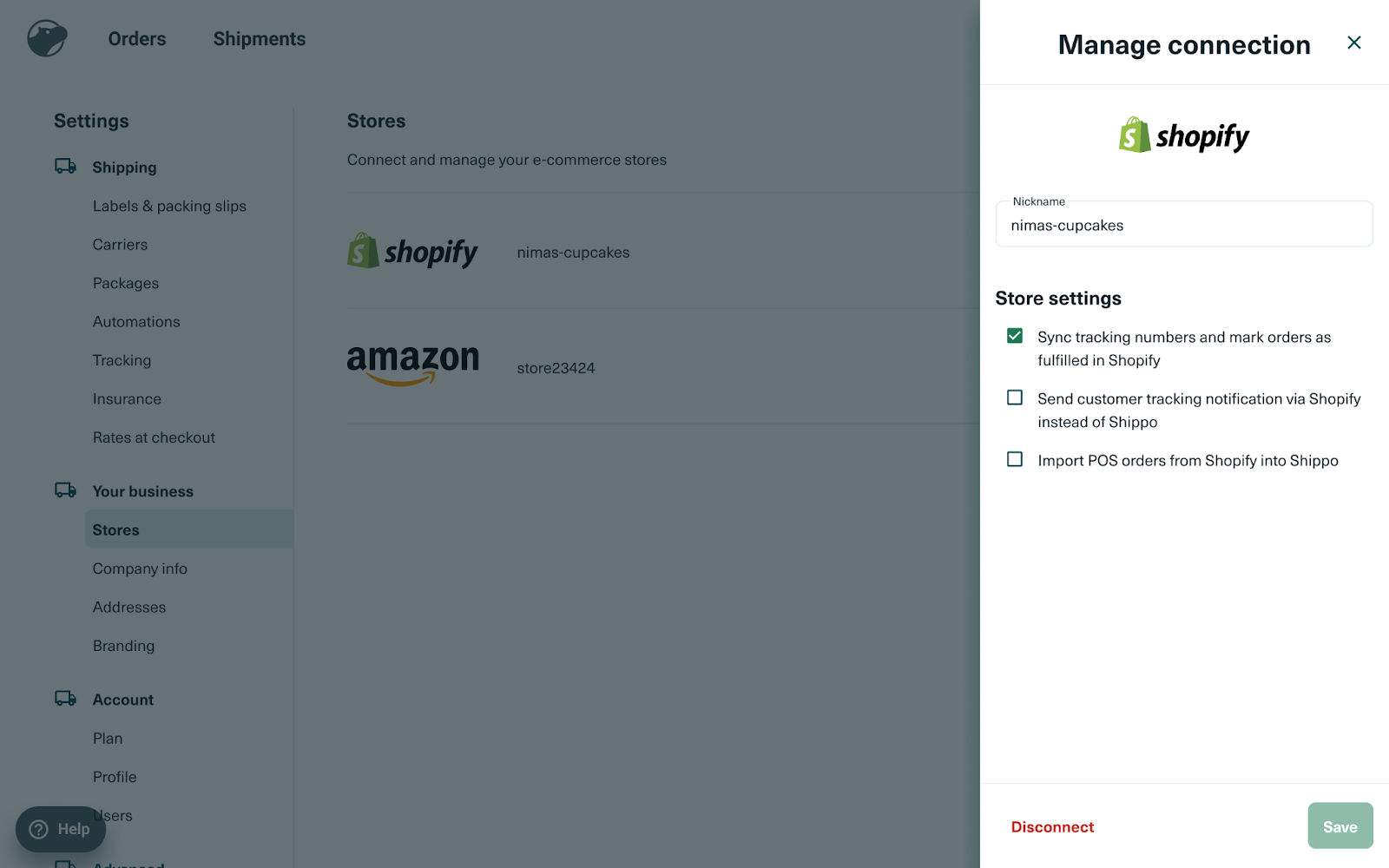Click the Shopify logo in stores list
The width and height of the screenshot is (1389, 868).
[x=412, y=252]
